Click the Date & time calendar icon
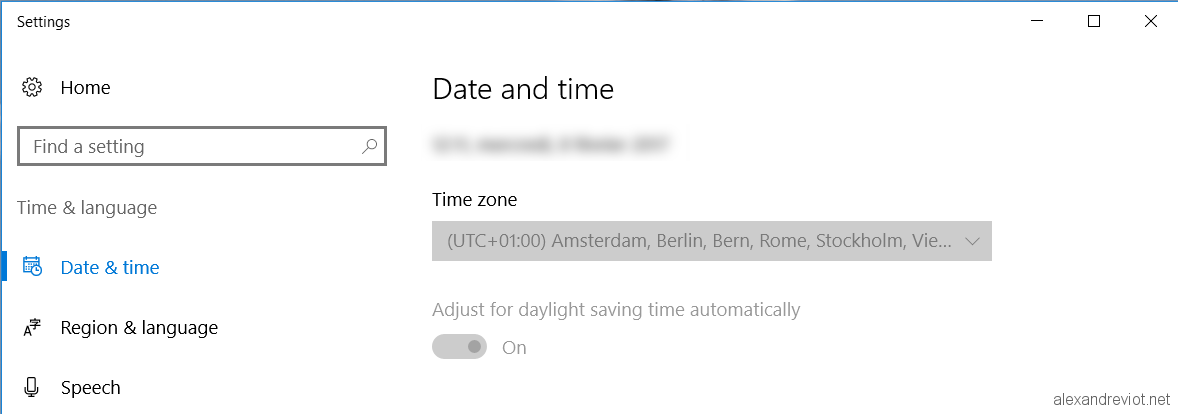Image resolution: width=1178 pixels, height=414 pixels. (32, 267)
